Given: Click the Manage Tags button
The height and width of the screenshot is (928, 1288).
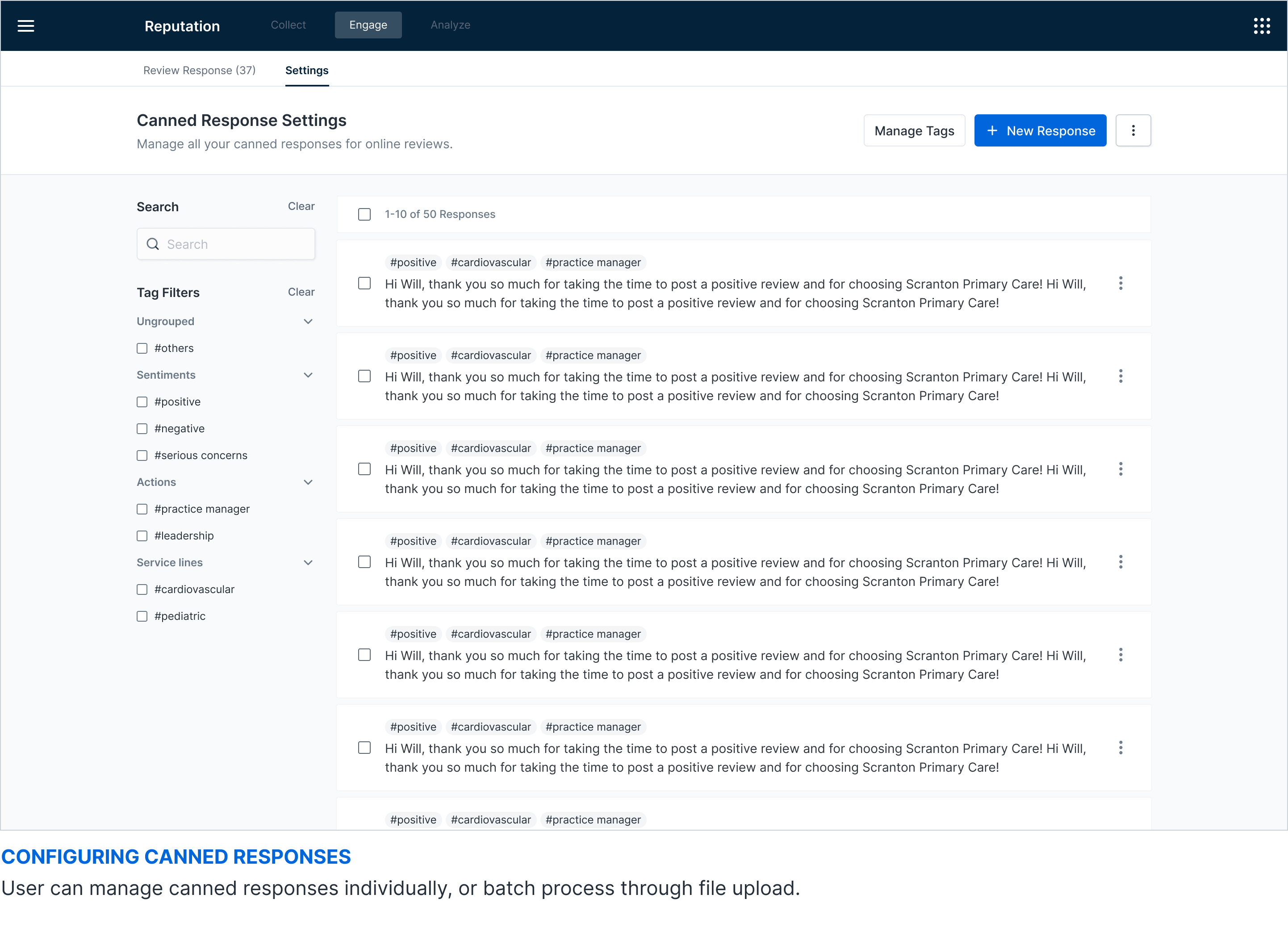Looking at the screenshot, I should (x=914, y=130).
